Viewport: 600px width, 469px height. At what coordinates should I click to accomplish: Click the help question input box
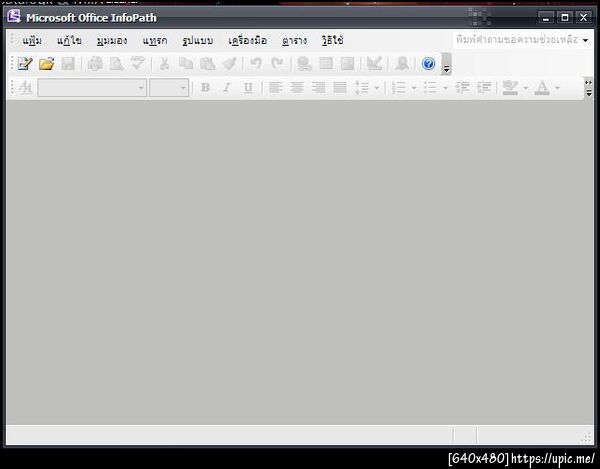(x=517, y=40)
